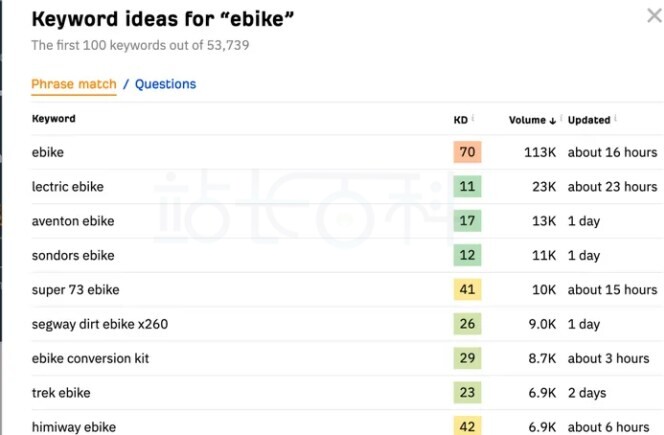Open the Questions tab
The height and width of the screenshot is (435, 664).
pos(165,84)
